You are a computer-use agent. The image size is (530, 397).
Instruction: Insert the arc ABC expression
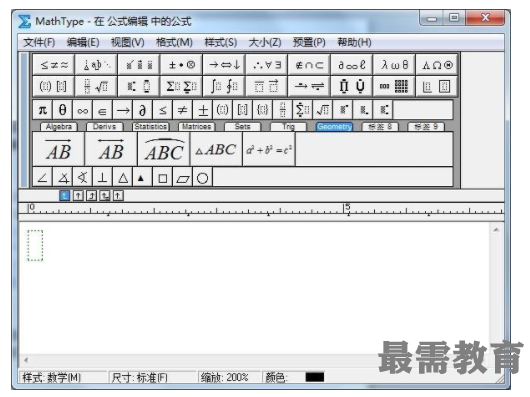pos(164,149)
